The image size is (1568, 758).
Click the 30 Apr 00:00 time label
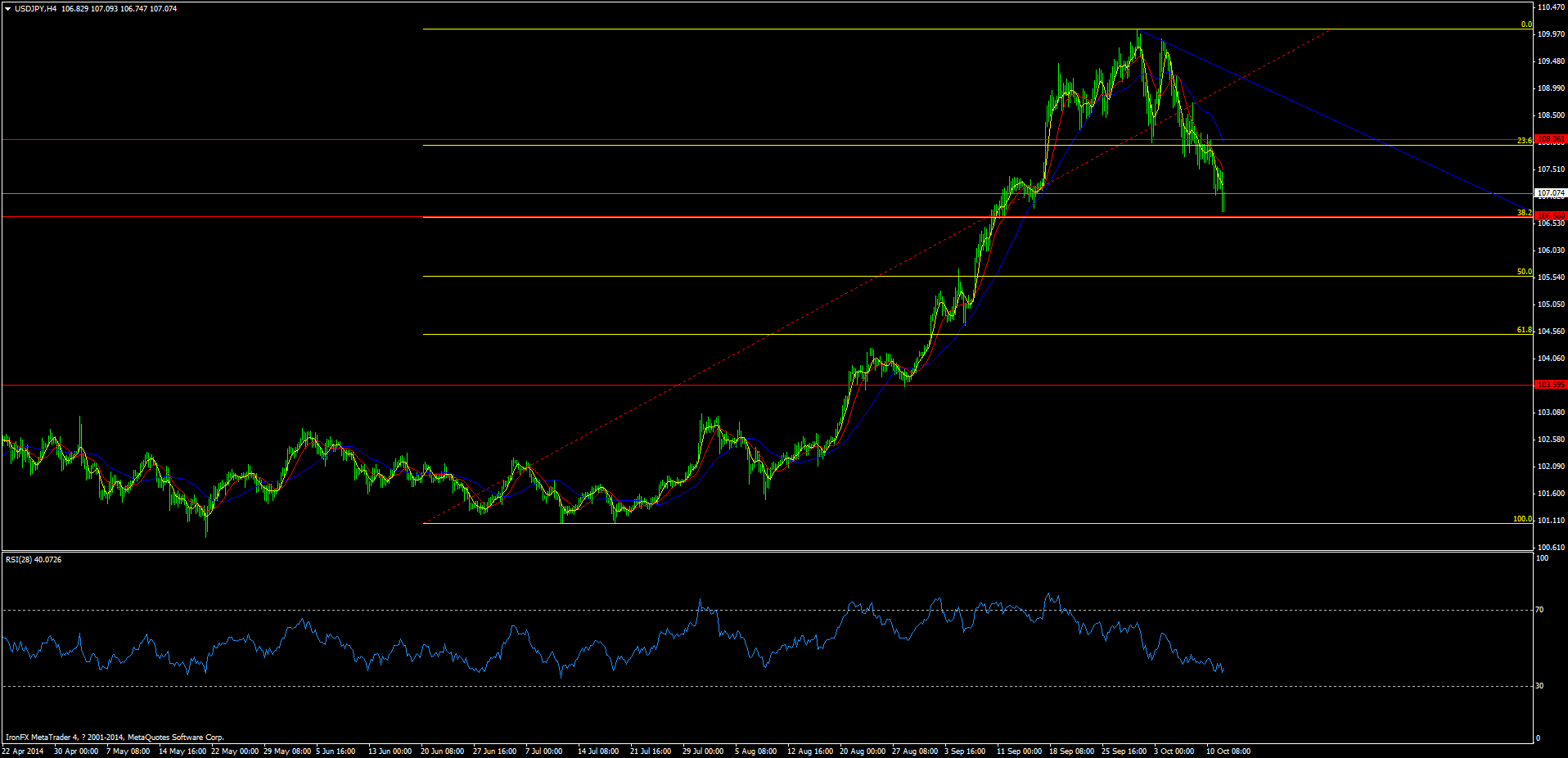coord(76,751)
